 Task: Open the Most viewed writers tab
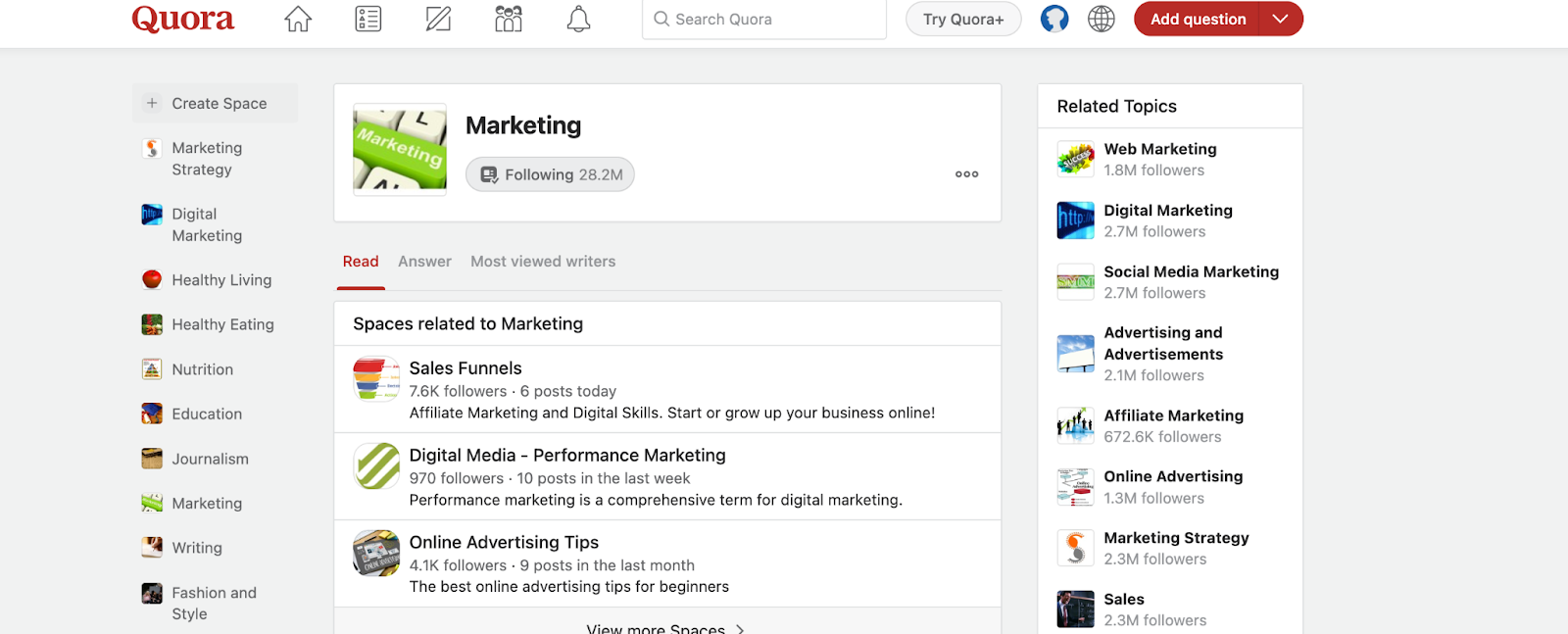tap(543, 262)
